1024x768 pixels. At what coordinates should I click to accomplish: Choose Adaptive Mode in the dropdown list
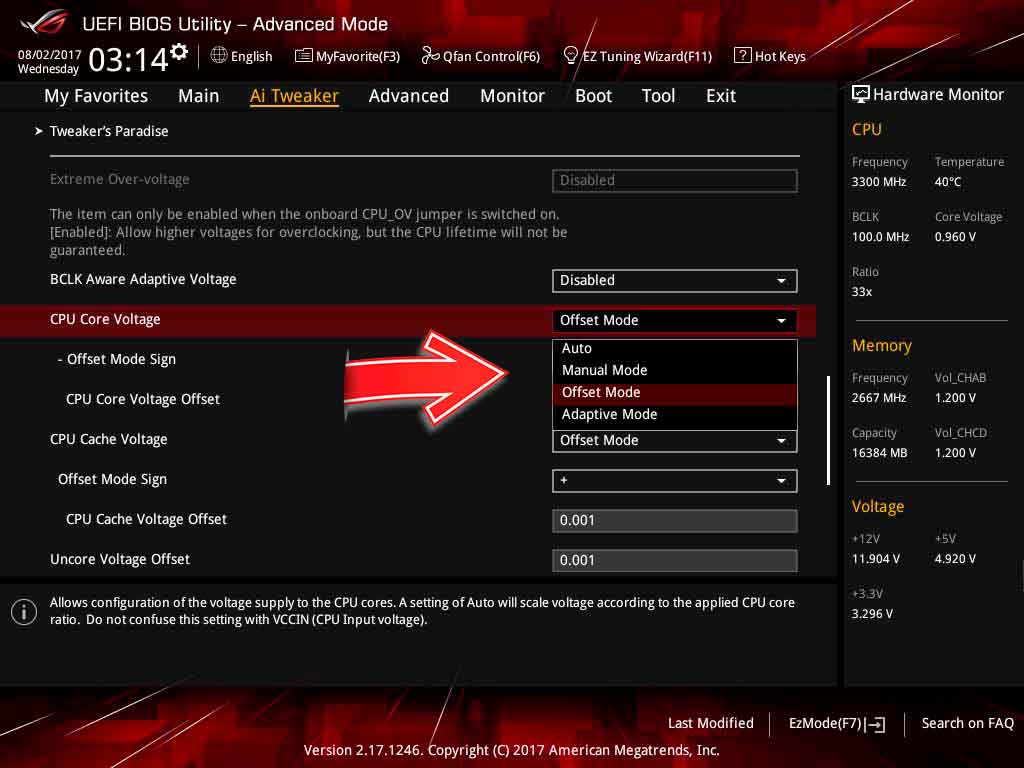click(x=675, y=415)
